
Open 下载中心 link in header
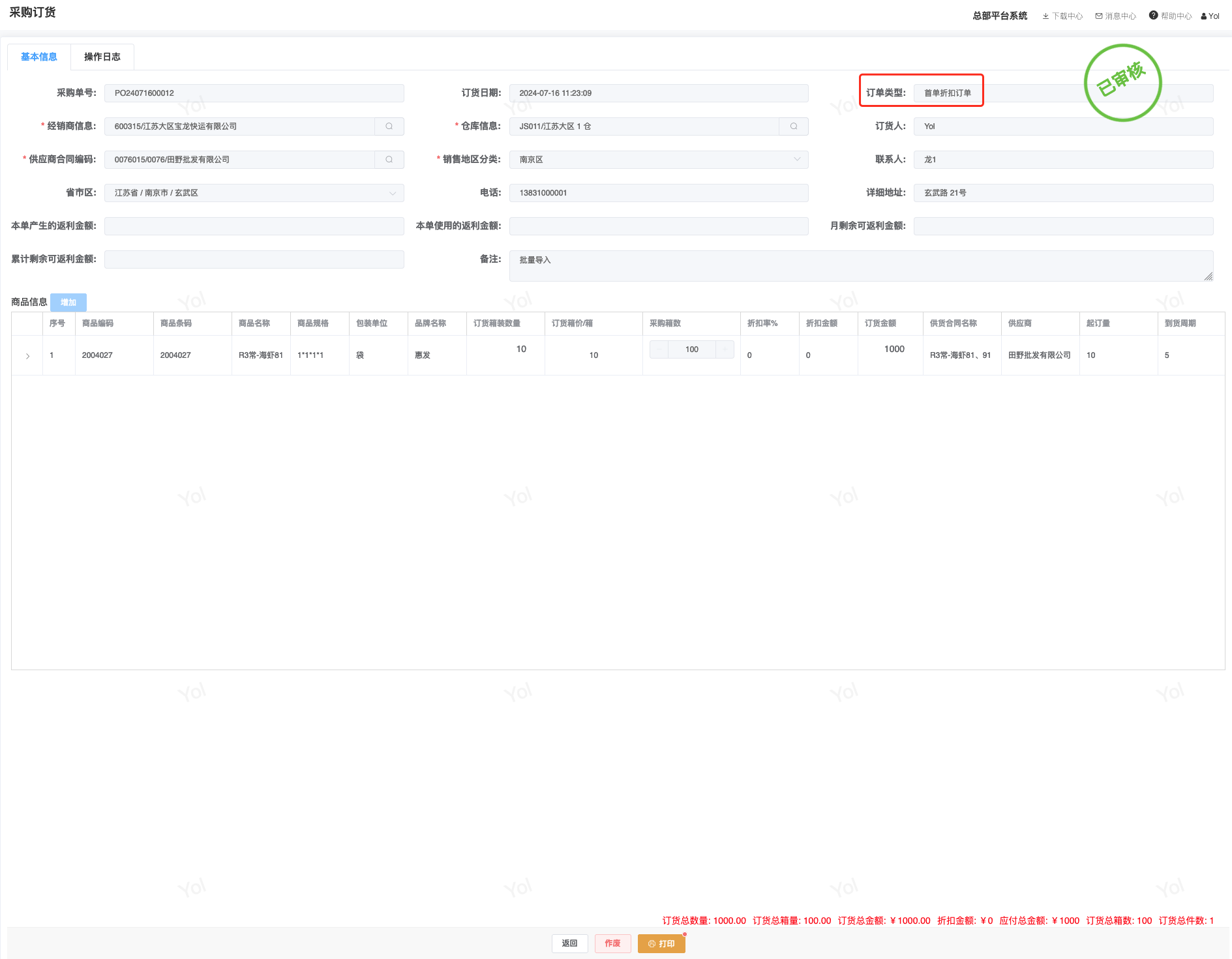[x=1068, y=16]
